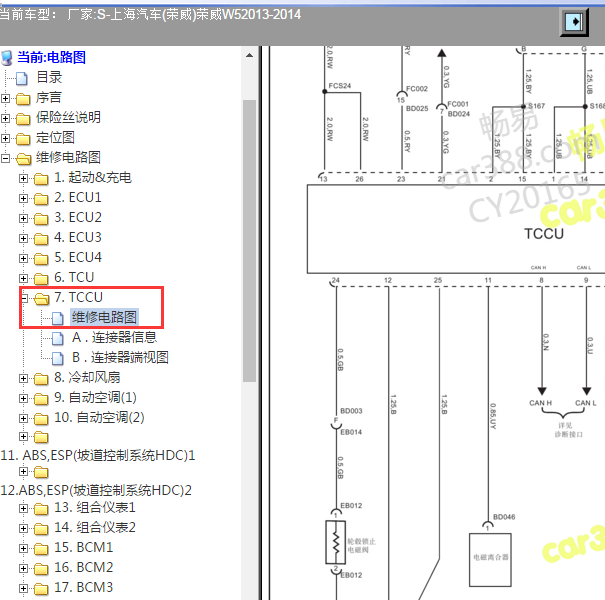Click the folder icon for 15. BCM1
This screenshot has height=600, width=605.
coord(41,549)
